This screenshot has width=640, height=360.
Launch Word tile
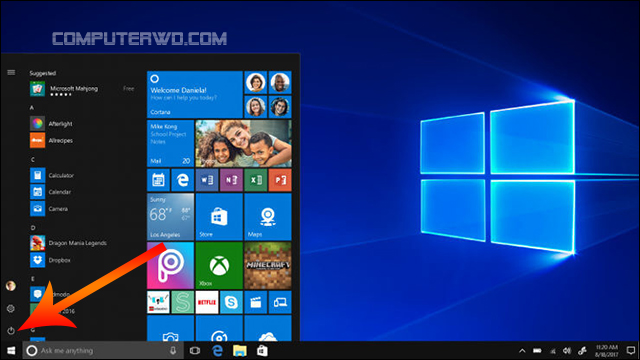click(207, 180)
